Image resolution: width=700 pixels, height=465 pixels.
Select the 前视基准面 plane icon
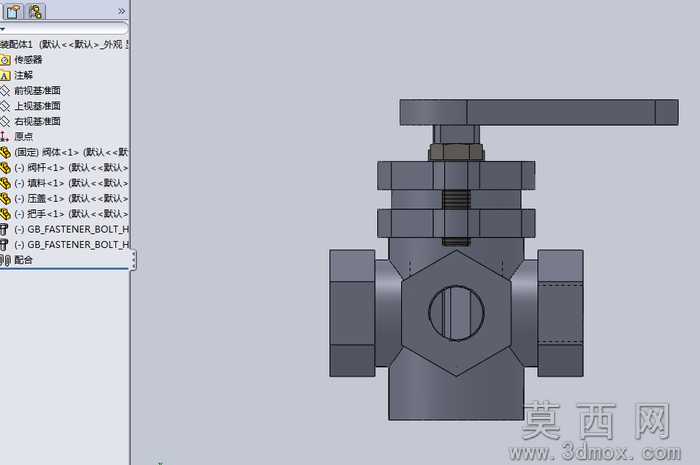click(4, 91)
